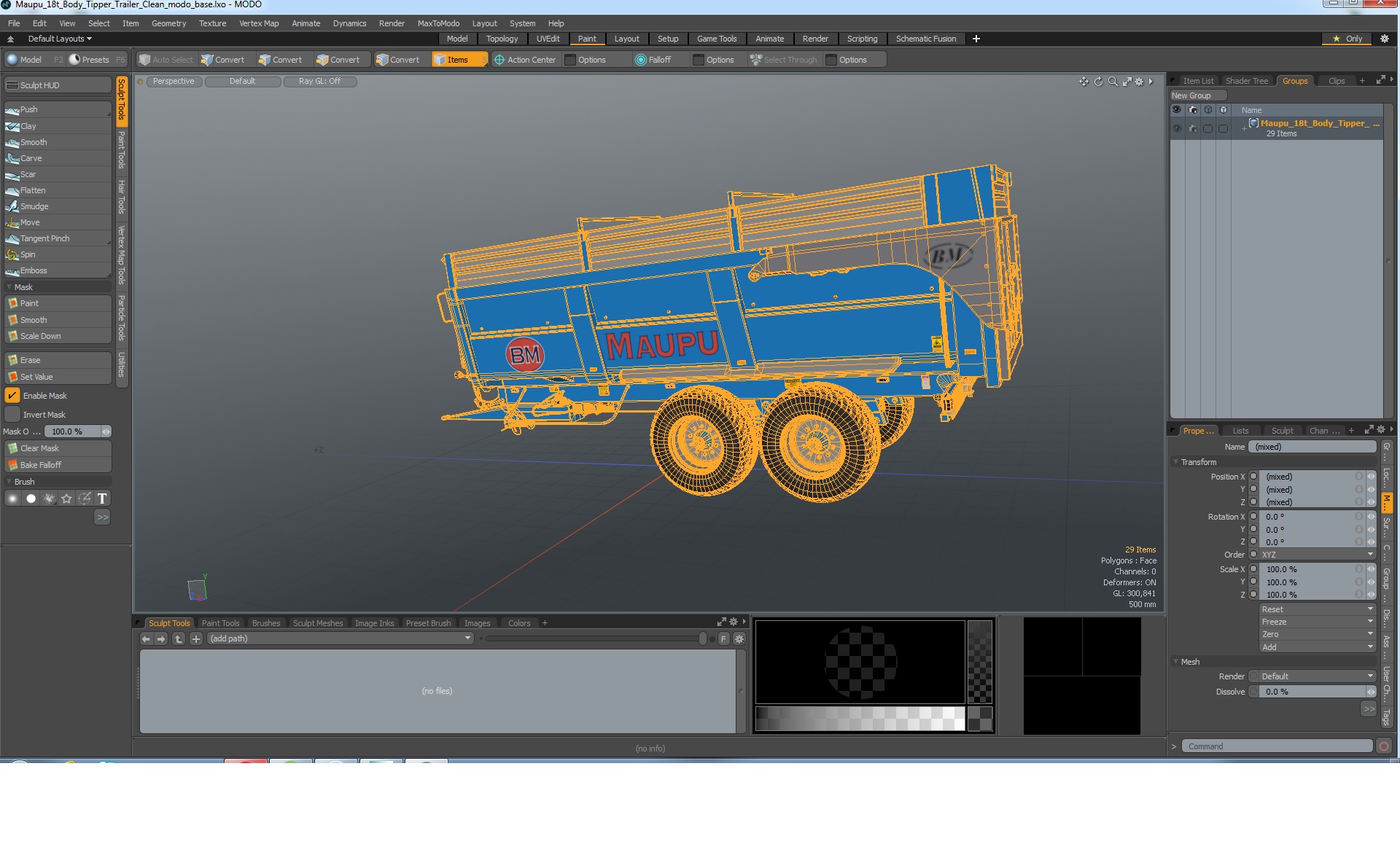Choose the star-shaped brush tip

pyautogui.click(x=66, y=499)
